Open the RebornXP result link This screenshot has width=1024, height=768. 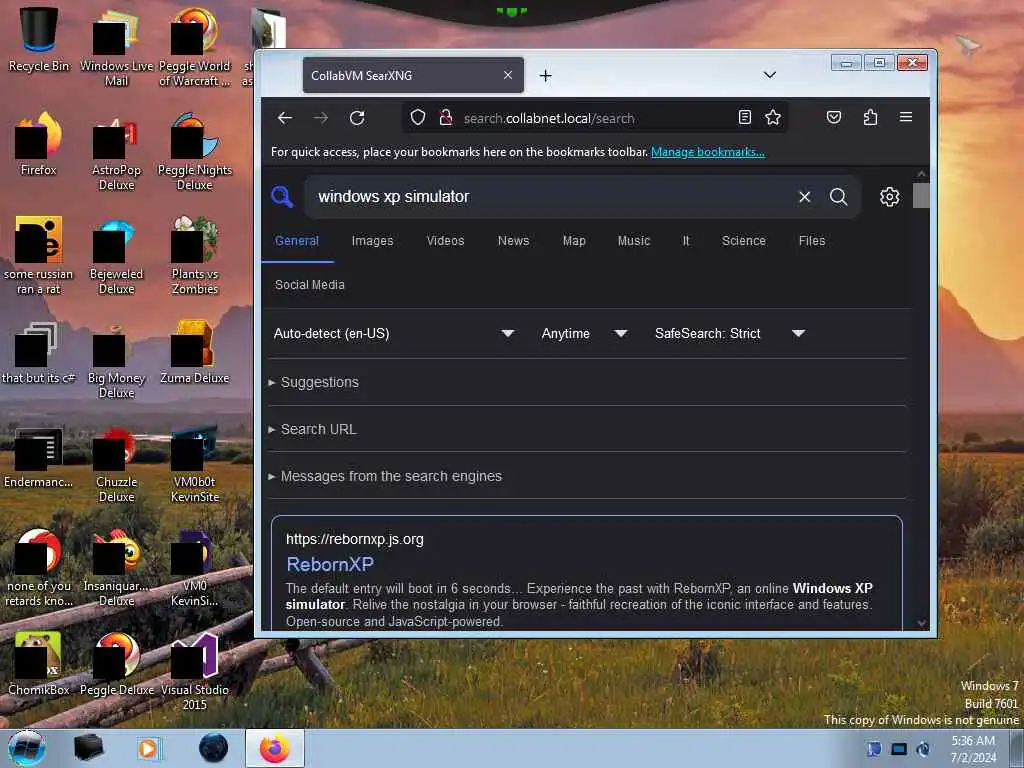pos(330,564)
